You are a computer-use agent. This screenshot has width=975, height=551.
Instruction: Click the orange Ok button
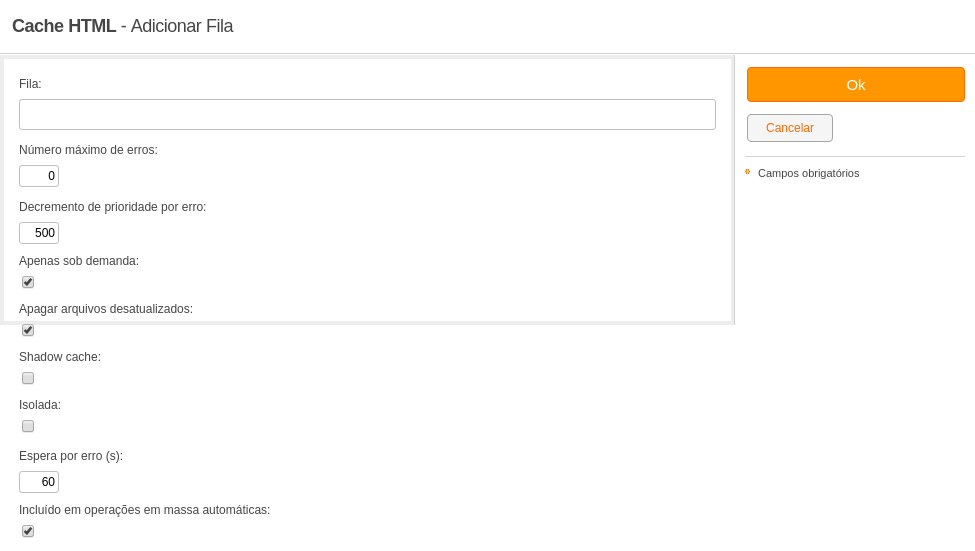856,85
